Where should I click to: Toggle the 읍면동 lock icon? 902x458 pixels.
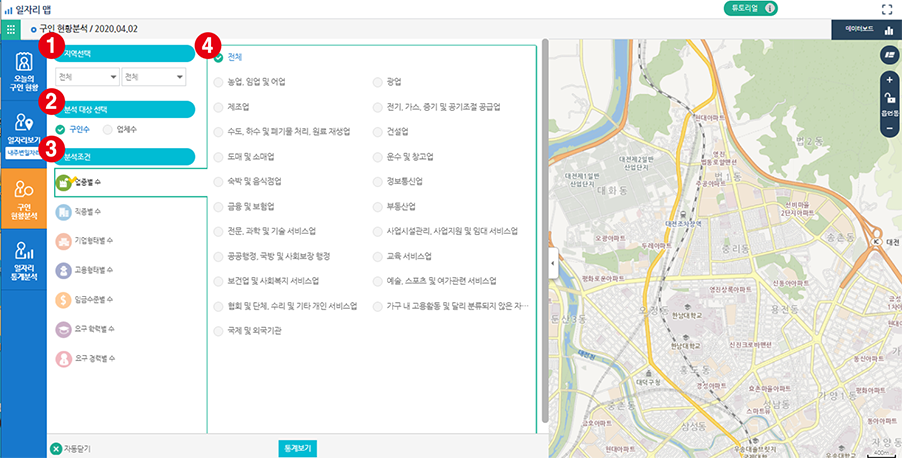pyautogui.click(x=890, y=98)
